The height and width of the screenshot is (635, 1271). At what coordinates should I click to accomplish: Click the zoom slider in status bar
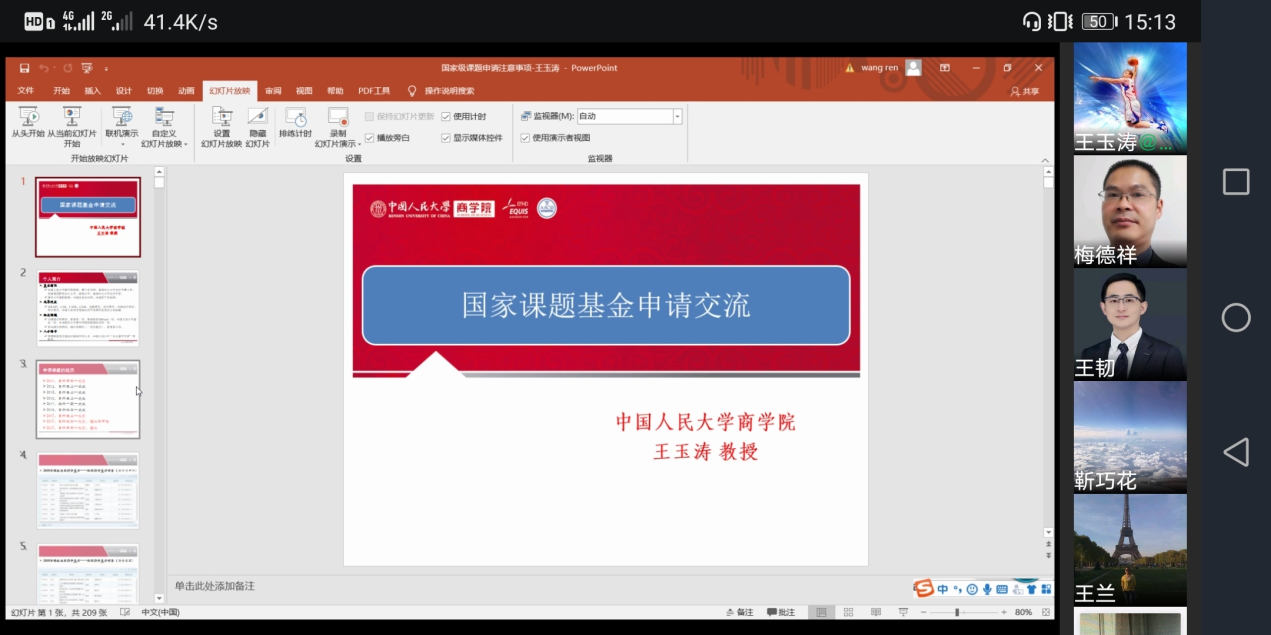[x=957, y=612]
